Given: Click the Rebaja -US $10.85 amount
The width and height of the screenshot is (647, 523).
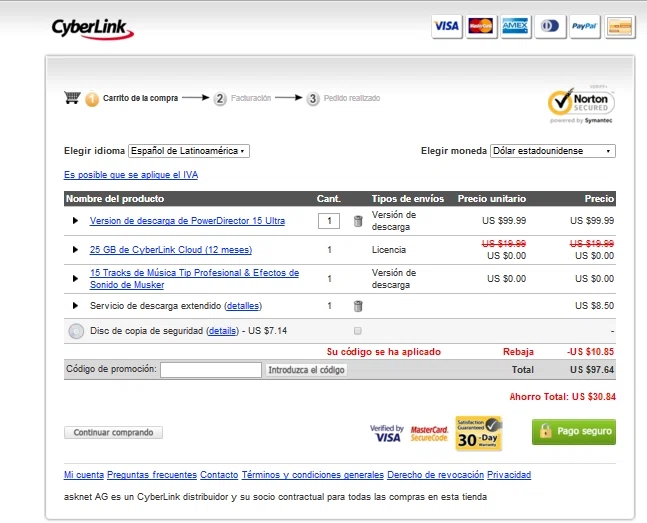Looking at the screenshot, I should point(590,352).
